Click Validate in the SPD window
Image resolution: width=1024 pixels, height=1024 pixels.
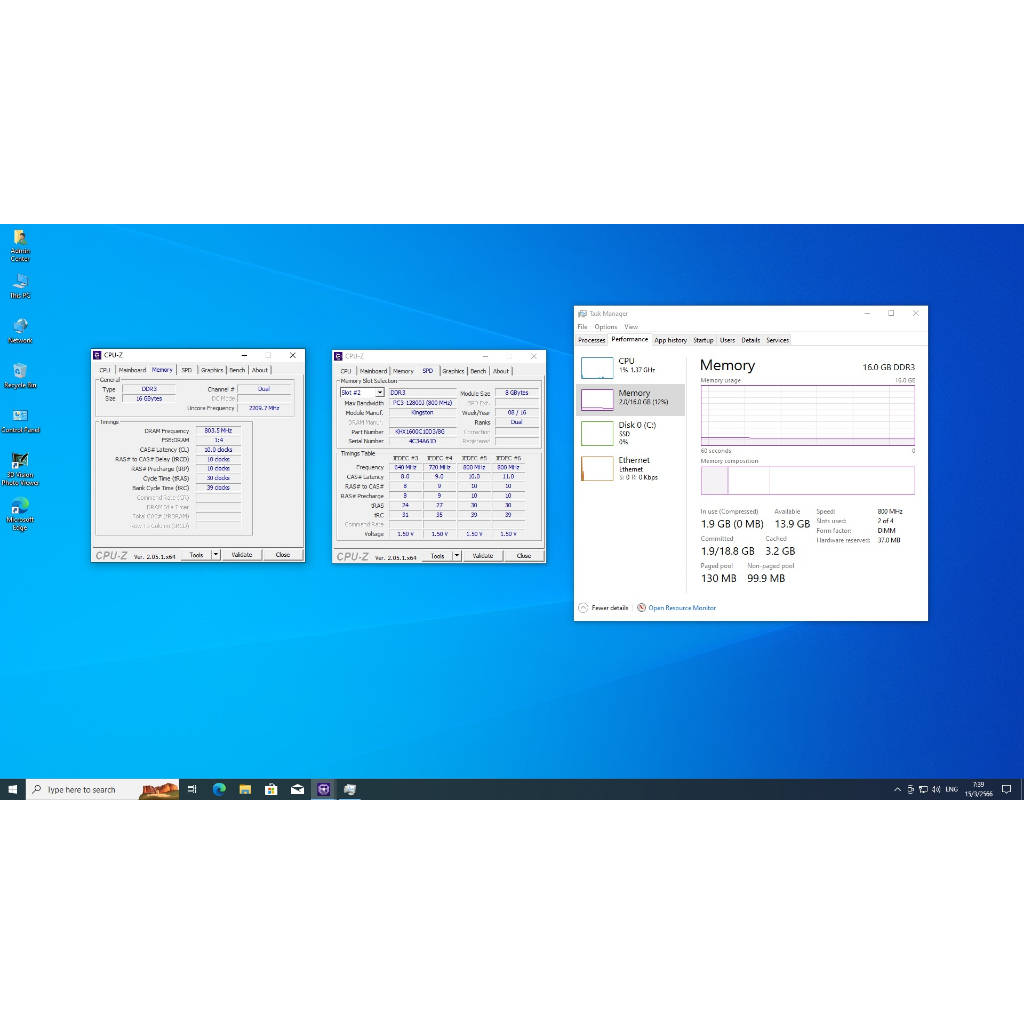pyautogui.click(x=482, y=556)
